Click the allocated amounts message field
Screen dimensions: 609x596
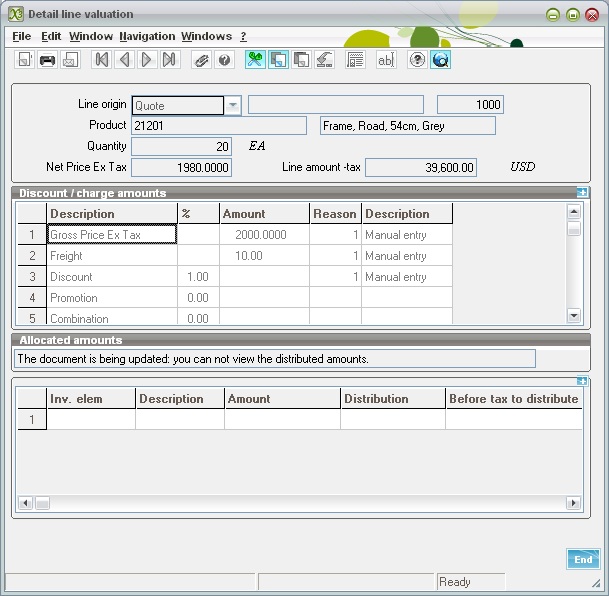[x=275, y=358]
